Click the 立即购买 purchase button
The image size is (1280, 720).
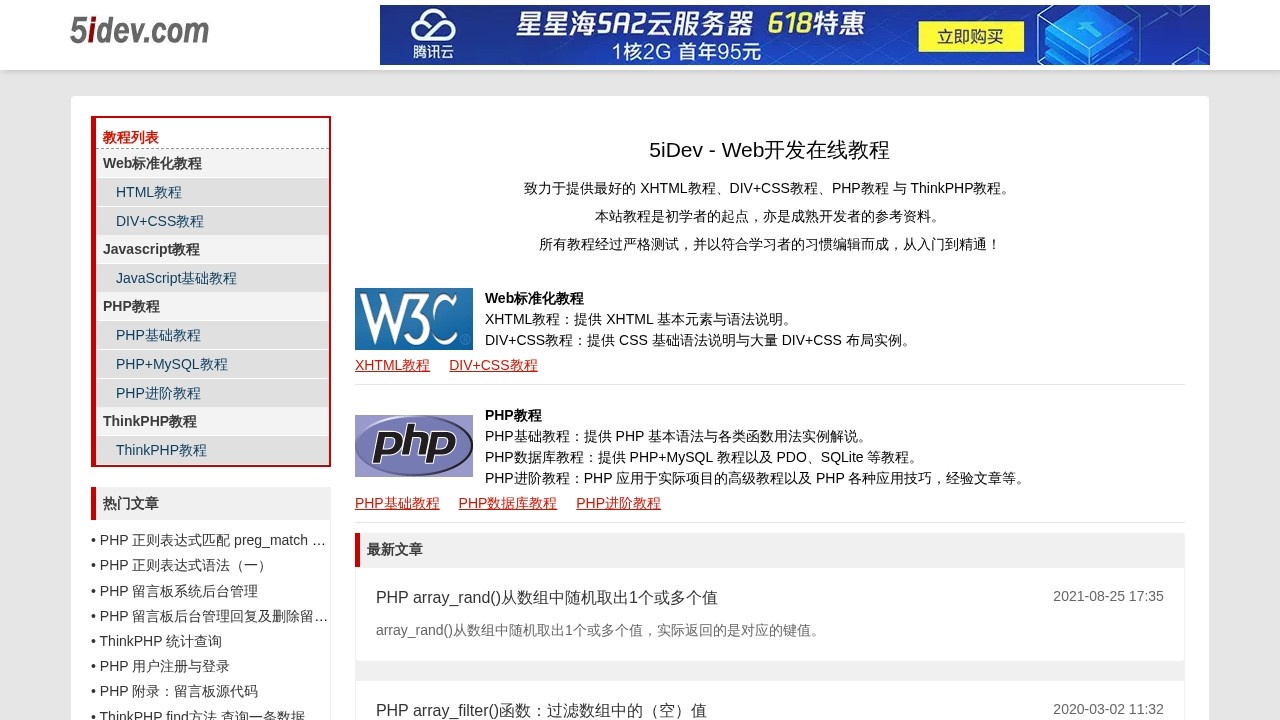(x=971, y=36)
